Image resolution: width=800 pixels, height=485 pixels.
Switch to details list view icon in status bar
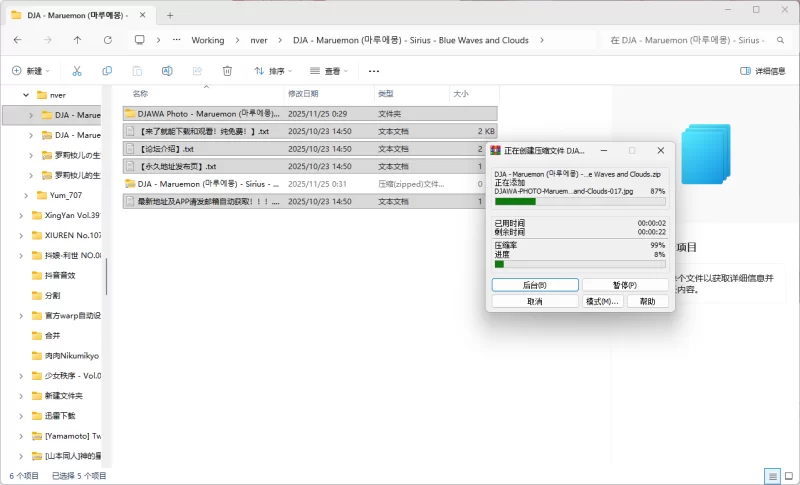772,476
